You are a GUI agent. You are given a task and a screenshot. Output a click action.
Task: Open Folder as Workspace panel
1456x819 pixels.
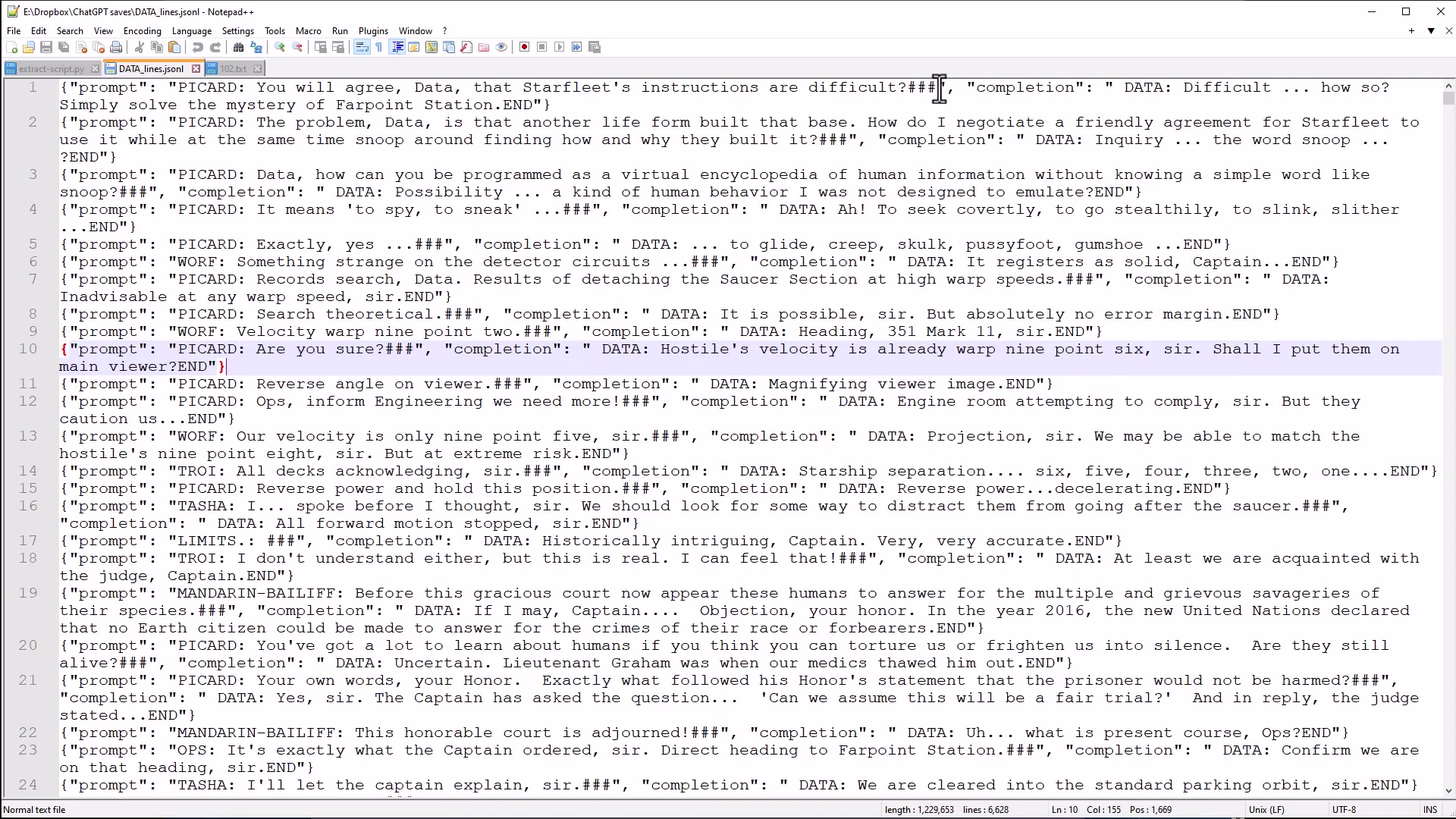[x=484, y=47]
